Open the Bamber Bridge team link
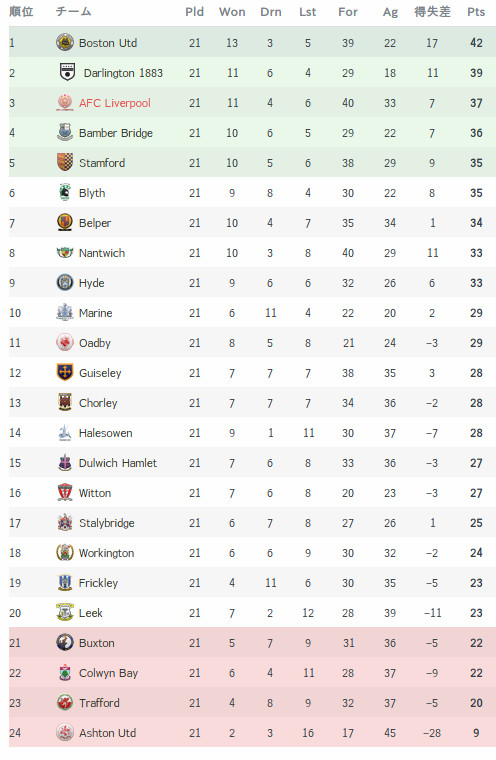This screenshot has height=760, width=496. point(116,133)
